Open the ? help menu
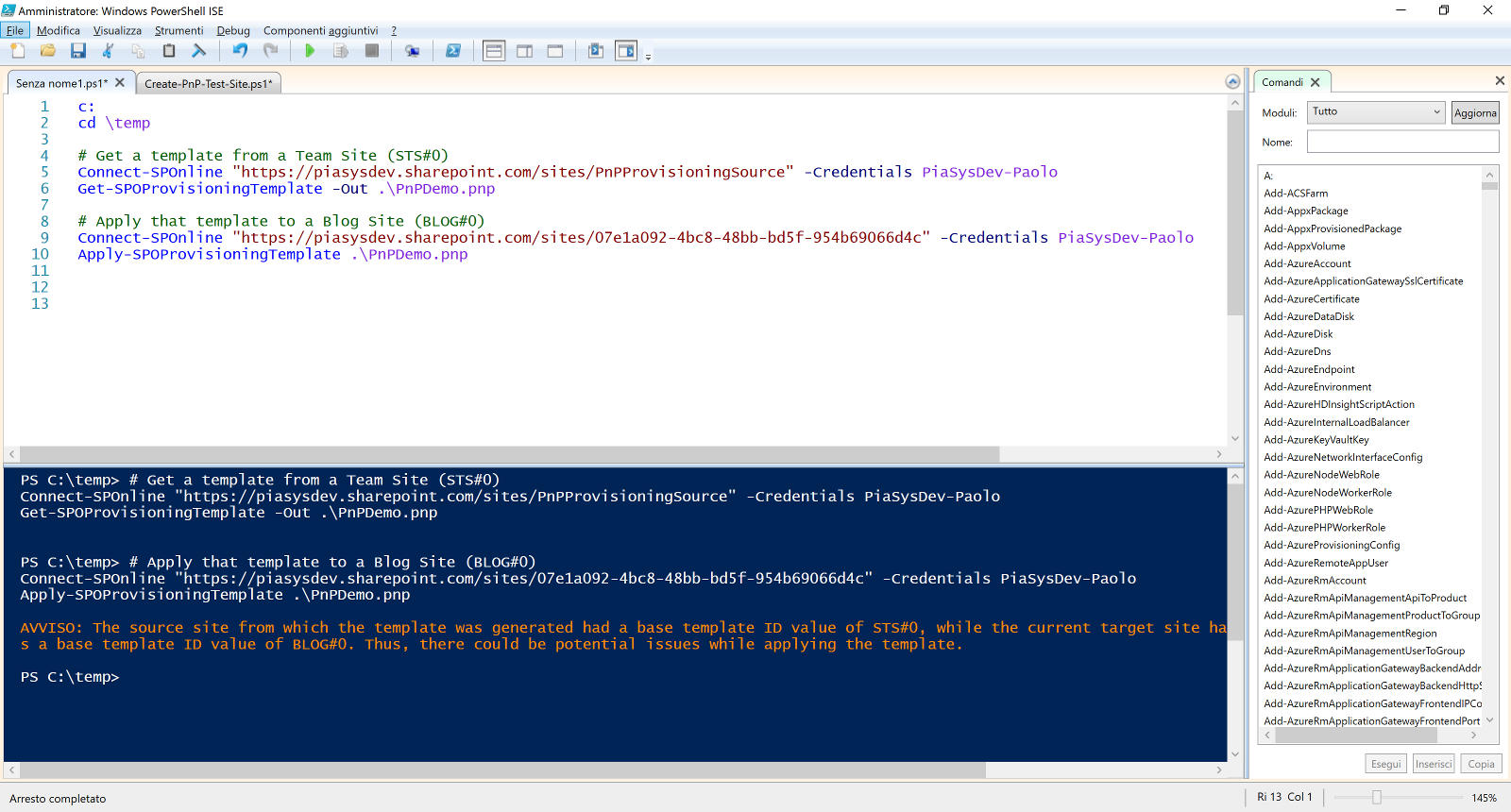Viewport: 1511px width, 812px height. pos(394,30)
